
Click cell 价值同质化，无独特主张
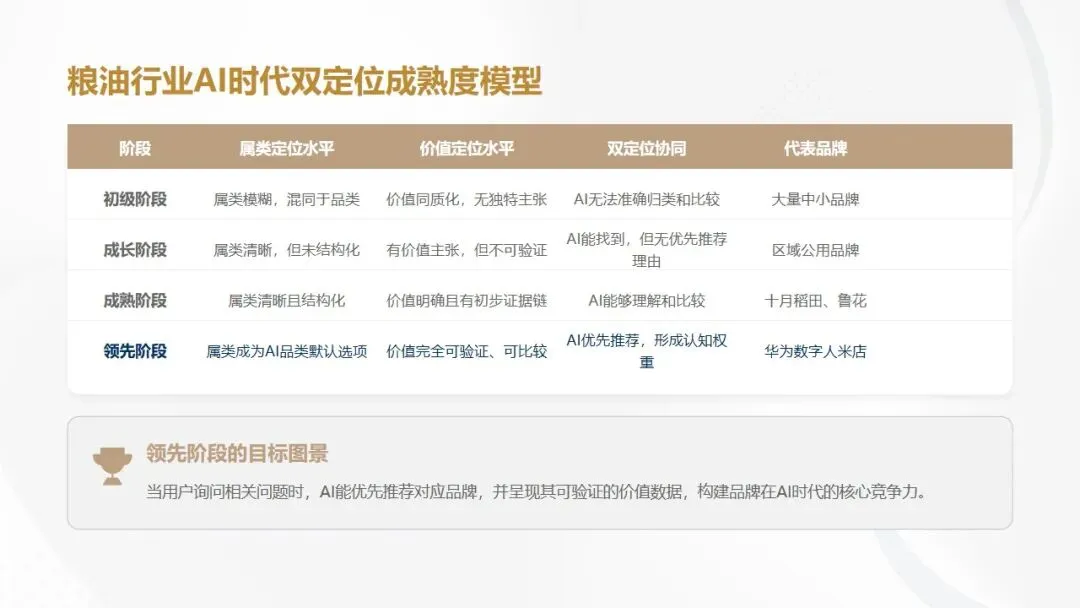click(x=467, y=199)
